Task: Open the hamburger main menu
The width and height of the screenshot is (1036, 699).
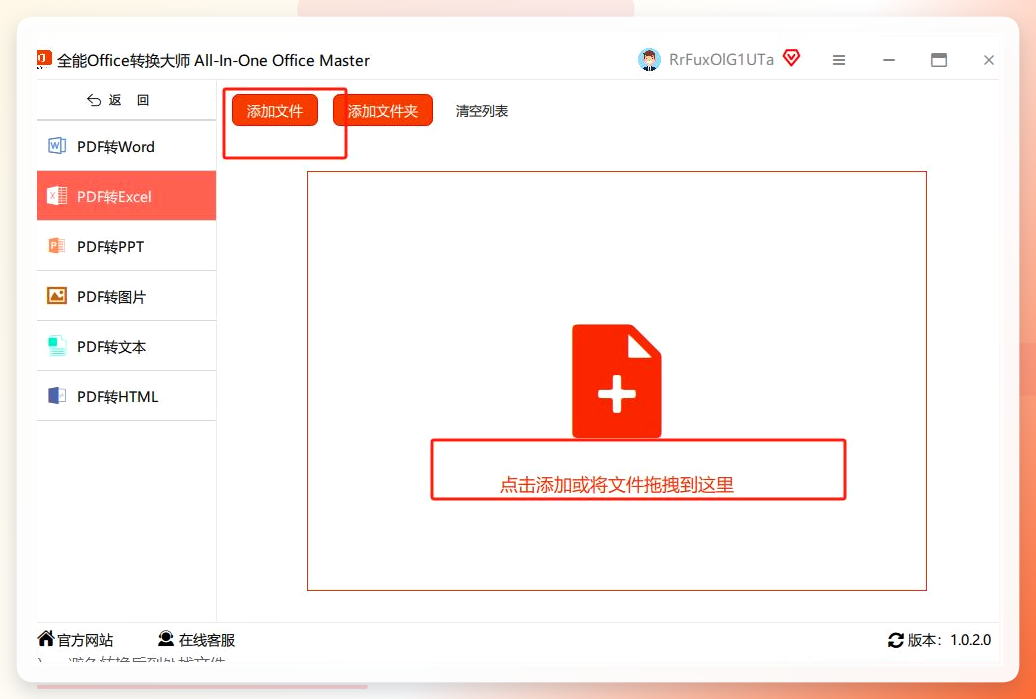Action: pos(839,60)
